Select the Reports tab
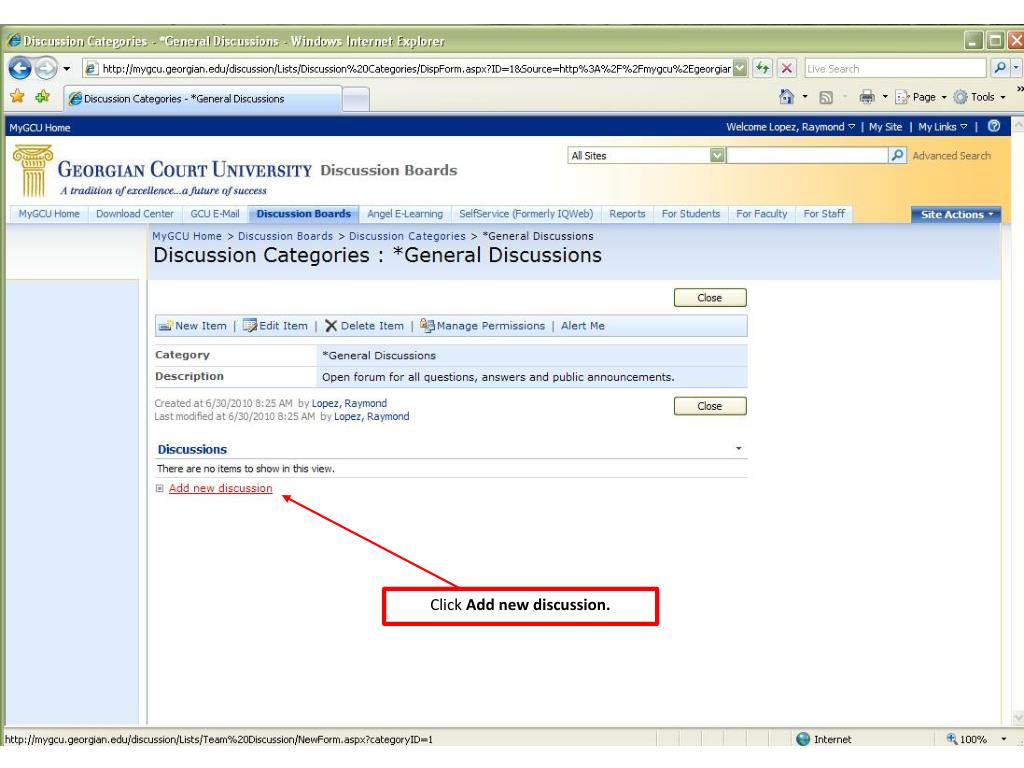 [627, 214]
